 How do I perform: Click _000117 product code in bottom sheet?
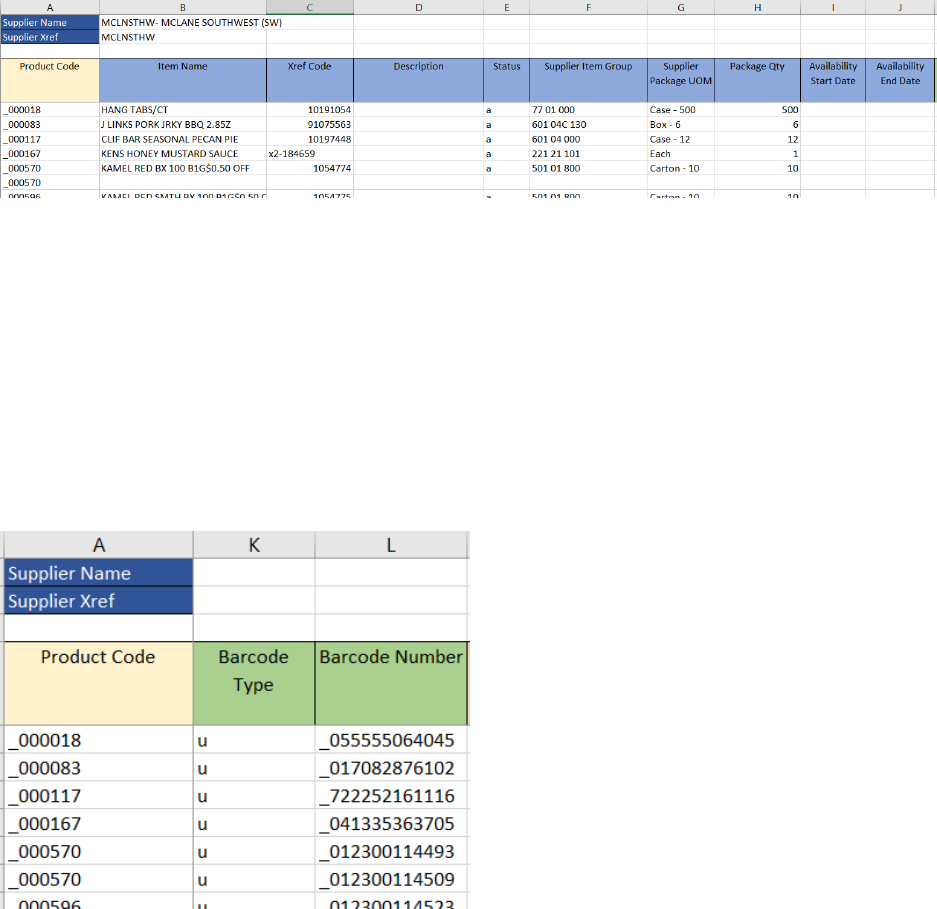point(99,795)
